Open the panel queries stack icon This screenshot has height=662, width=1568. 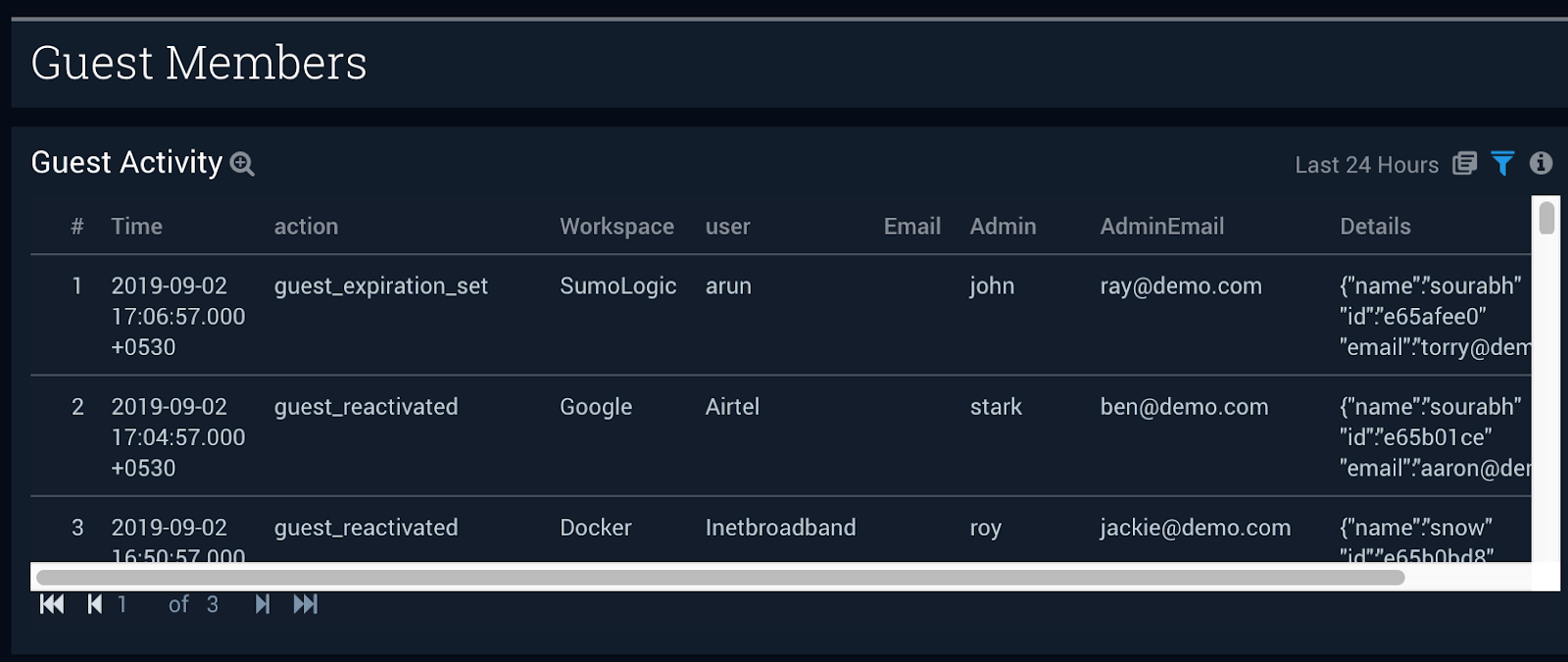1464,164
